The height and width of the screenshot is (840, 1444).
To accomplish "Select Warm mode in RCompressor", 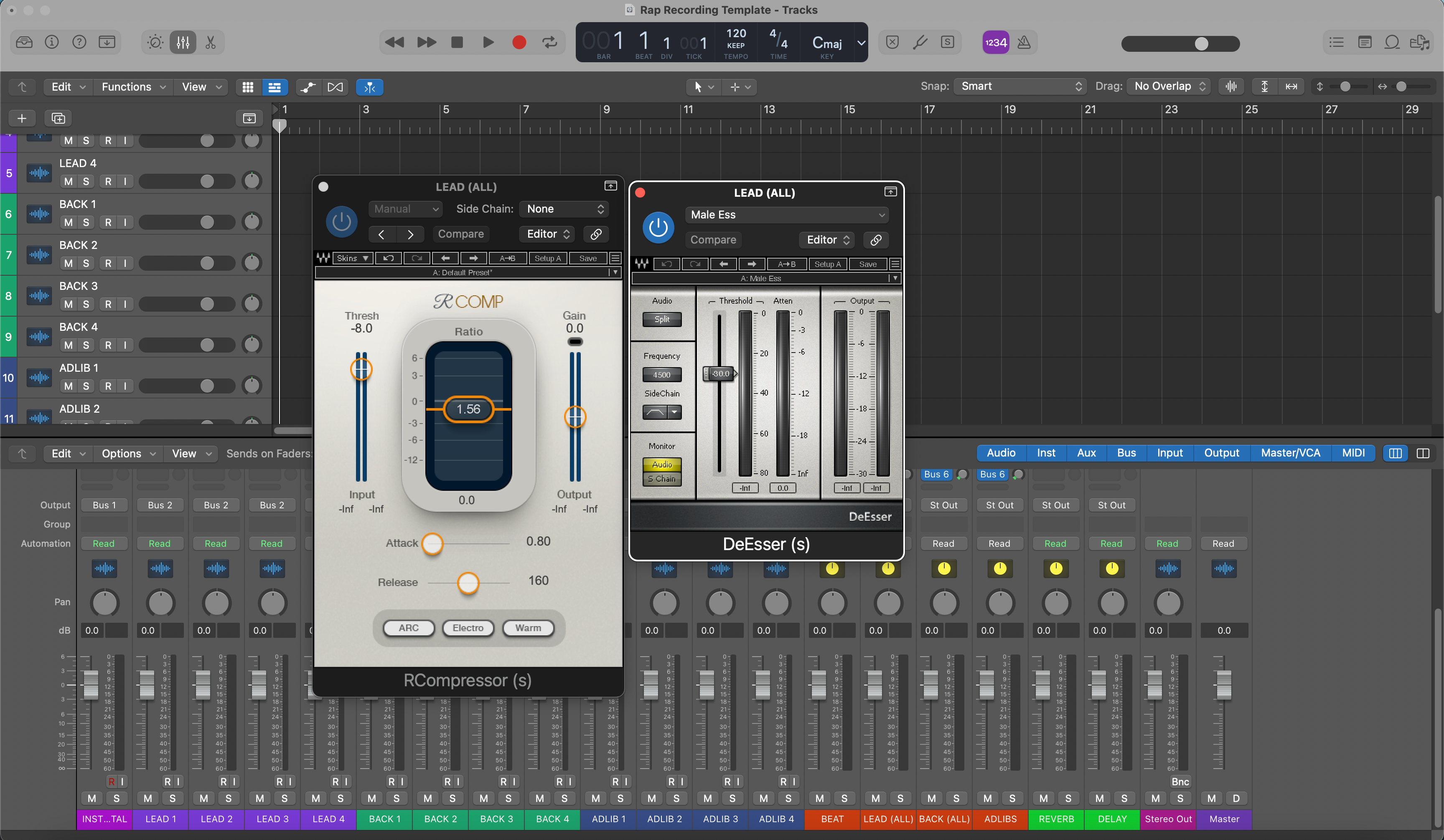I will coord(528,628).
